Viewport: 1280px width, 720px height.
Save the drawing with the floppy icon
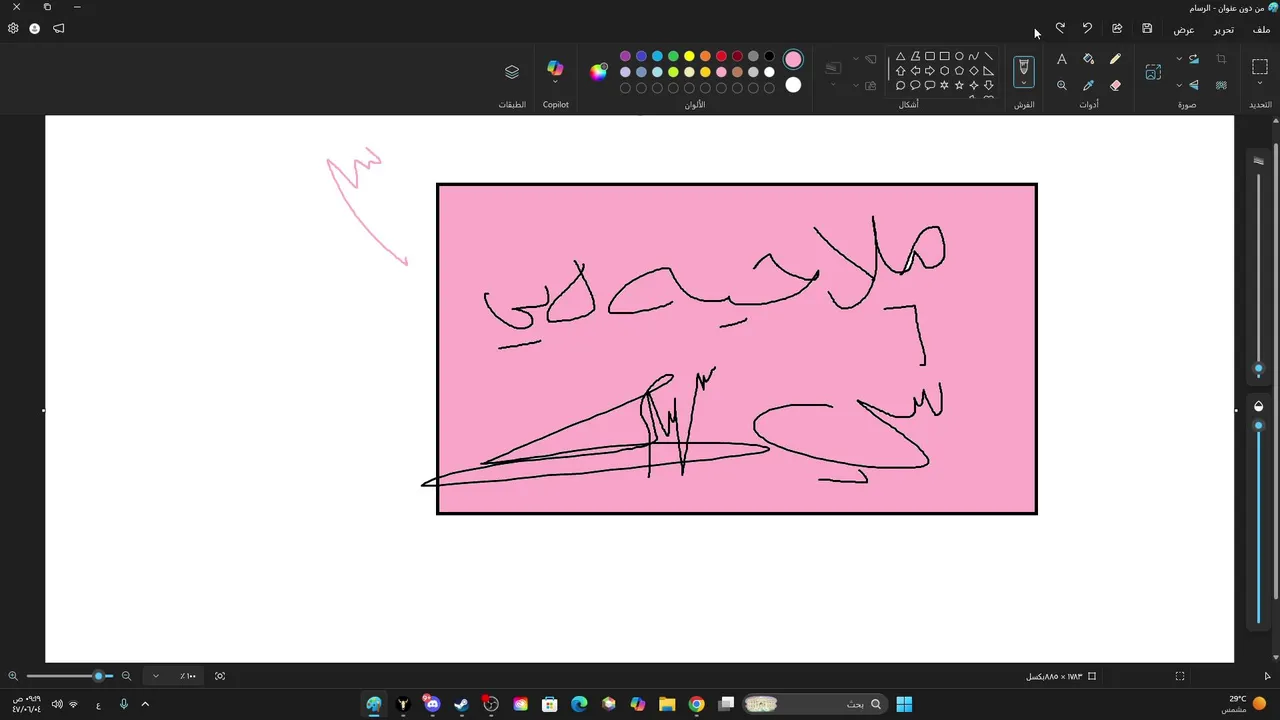pyautogui.click(x=1147, y=28)
